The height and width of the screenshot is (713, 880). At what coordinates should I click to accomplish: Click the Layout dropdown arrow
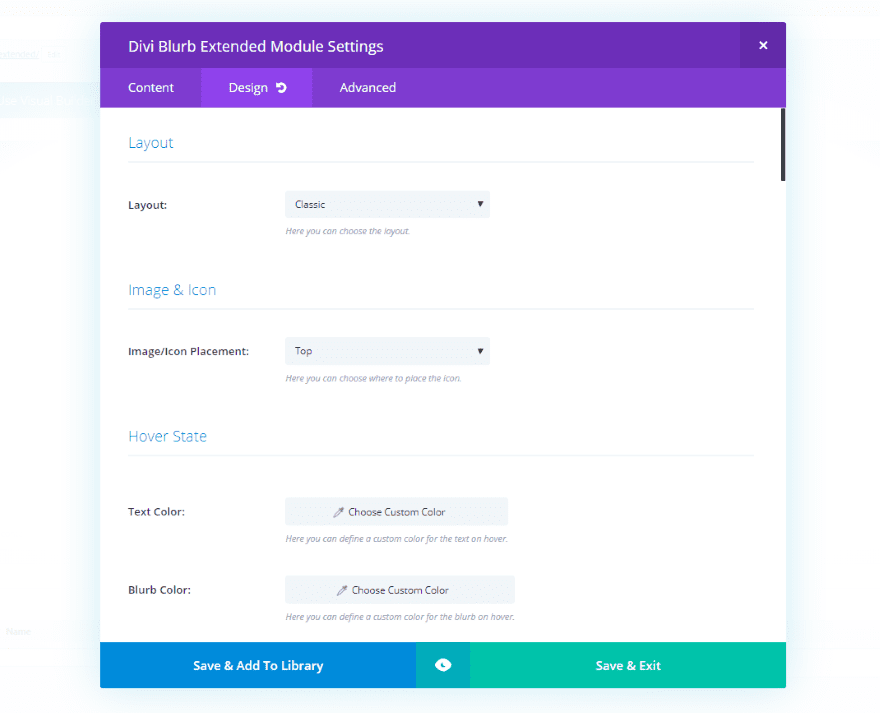tap(480, 204)
